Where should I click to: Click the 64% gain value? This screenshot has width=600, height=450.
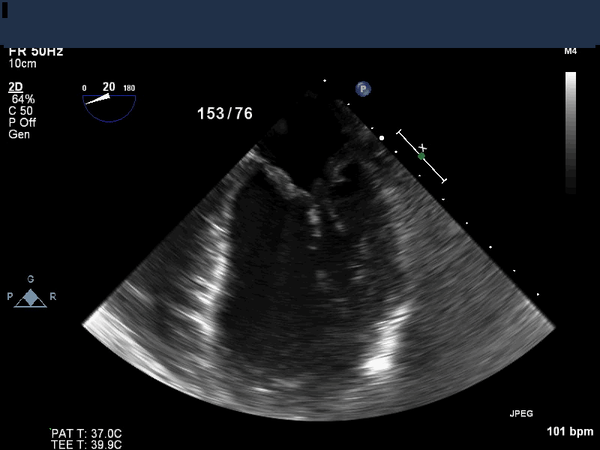[22, 99]
